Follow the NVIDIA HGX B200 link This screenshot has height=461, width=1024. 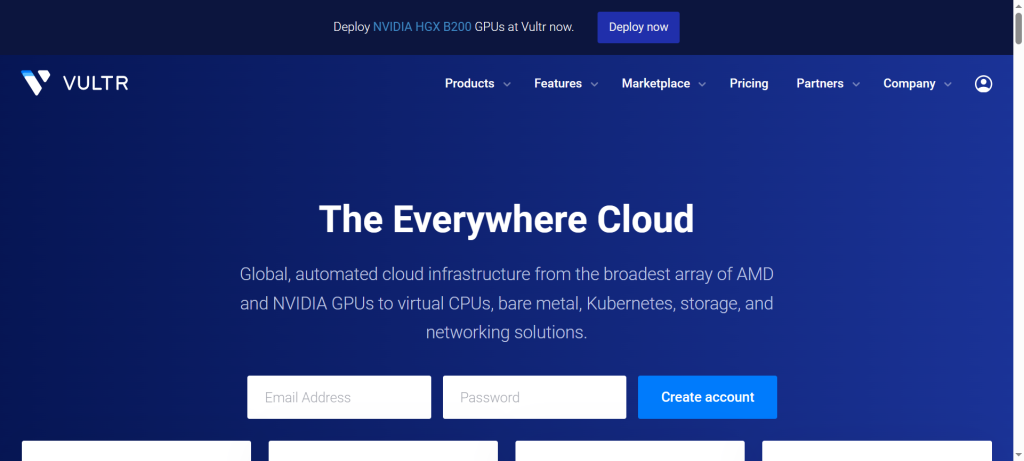422,27
